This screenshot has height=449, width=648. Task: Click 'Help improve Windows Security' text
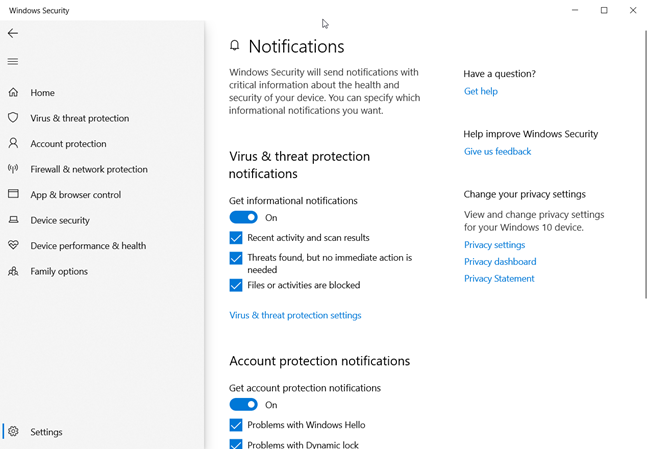tap(531, 134)
